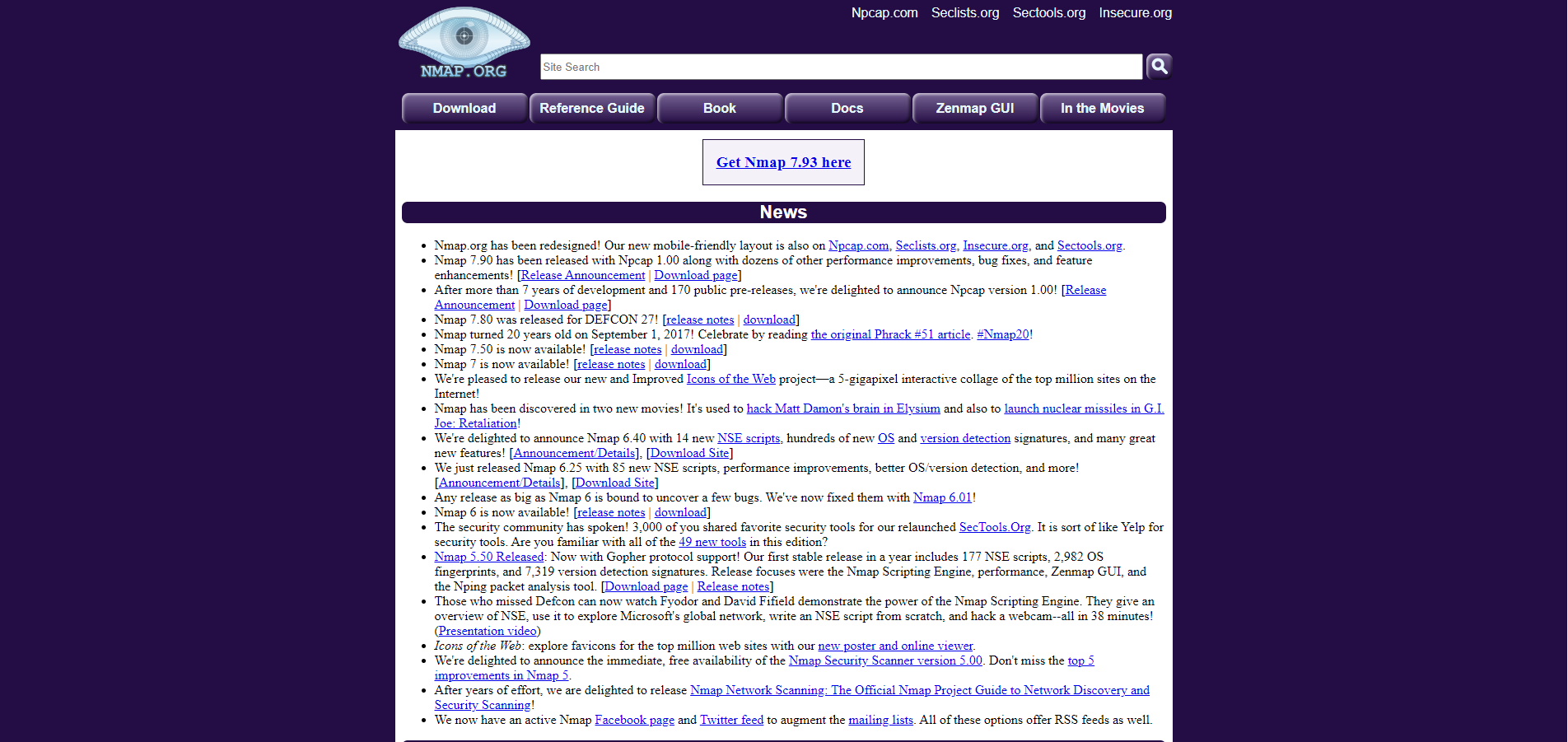Open the Nmap Facebook page link
Image resolution: width=1568 pixels, height=742 pixels.
click(x=633, y=720)
